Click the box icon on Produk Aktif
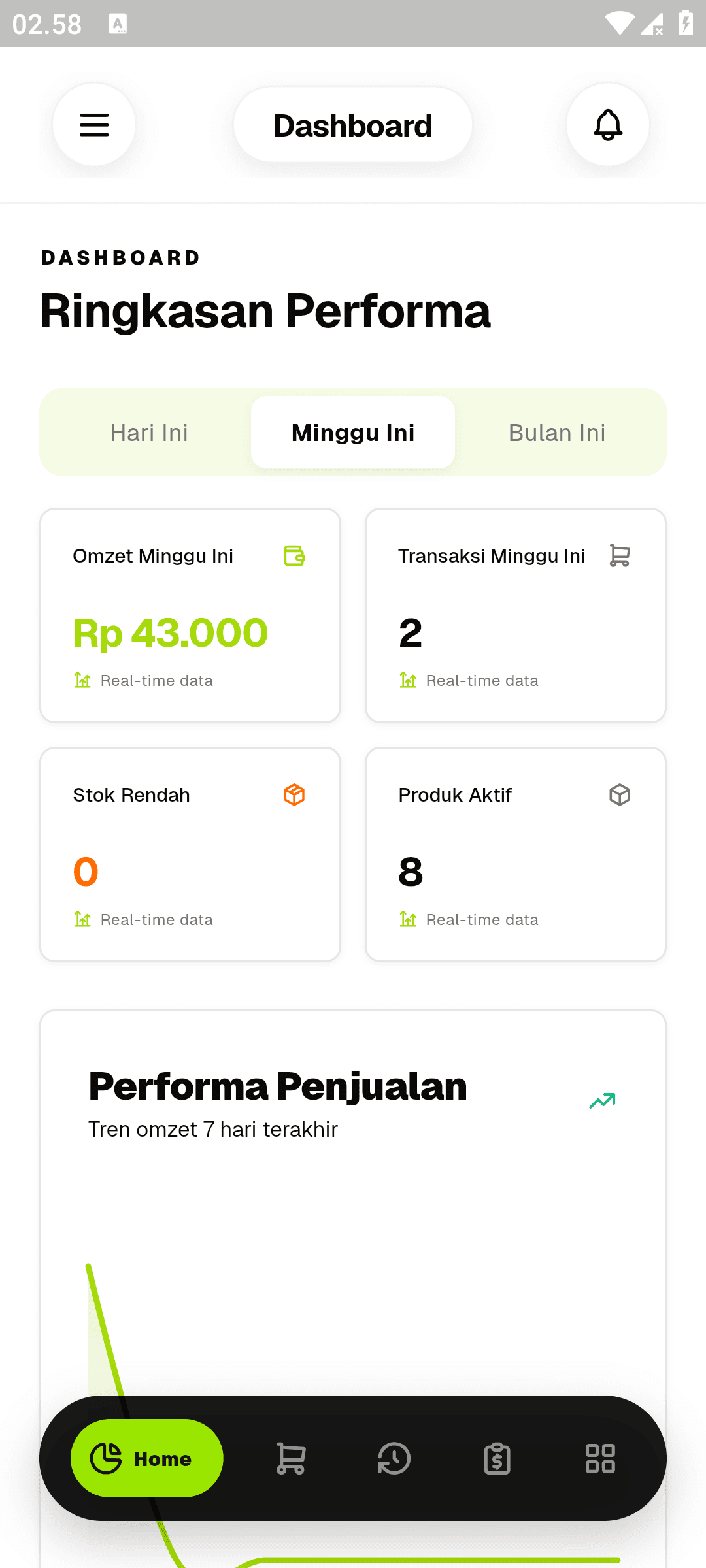The image size is (706, 1568). click(x=620, y=795)
